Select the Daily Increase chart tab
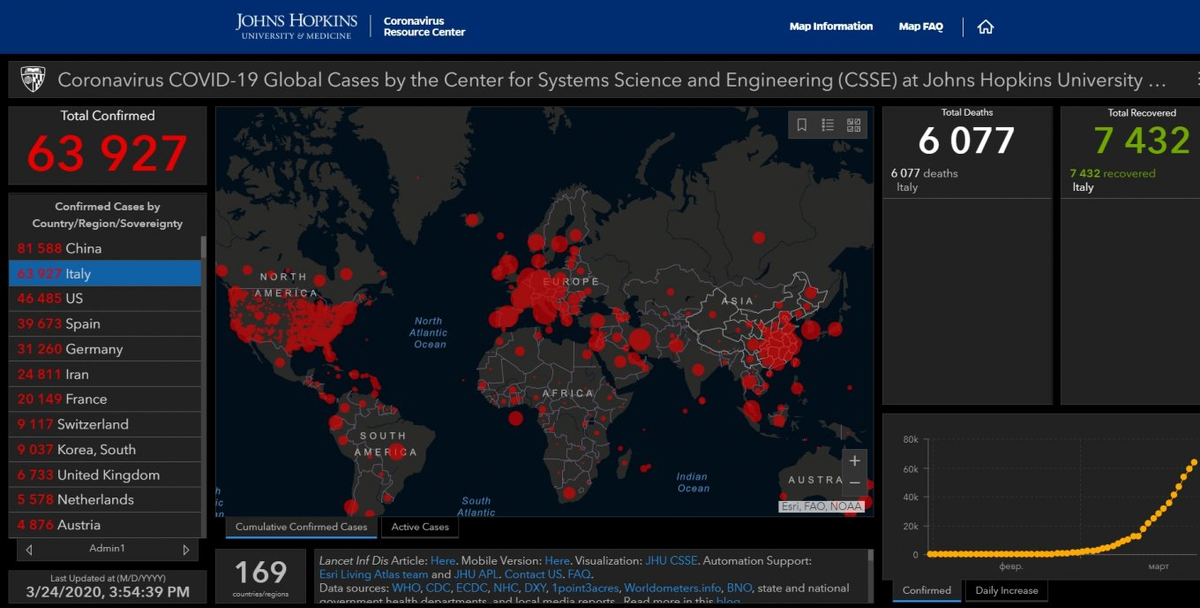 click(1007, 590)
